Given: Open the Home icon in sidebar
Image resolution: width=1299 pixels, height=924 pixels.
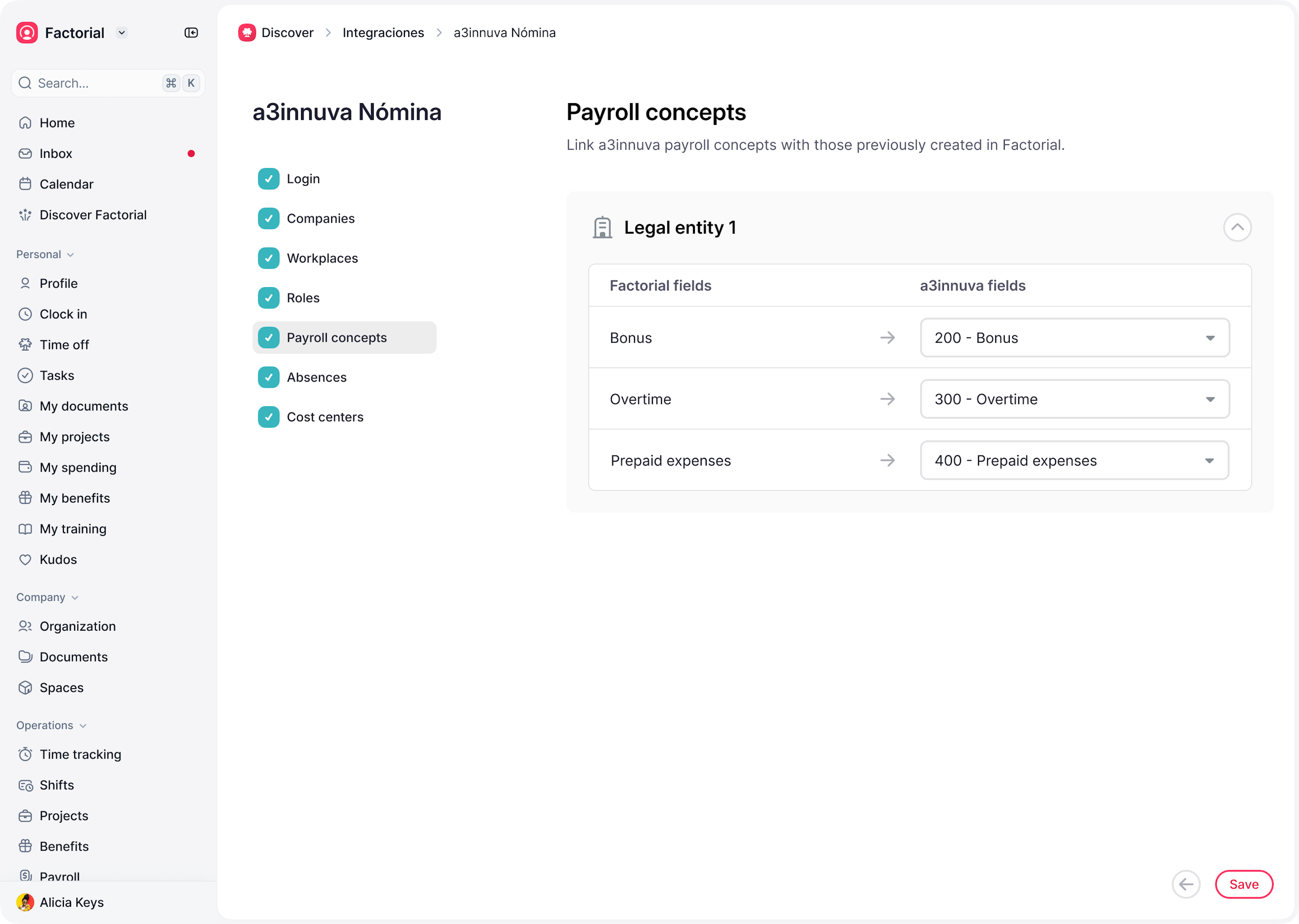Looking at the screenshot, I should (x=25, y=123).
